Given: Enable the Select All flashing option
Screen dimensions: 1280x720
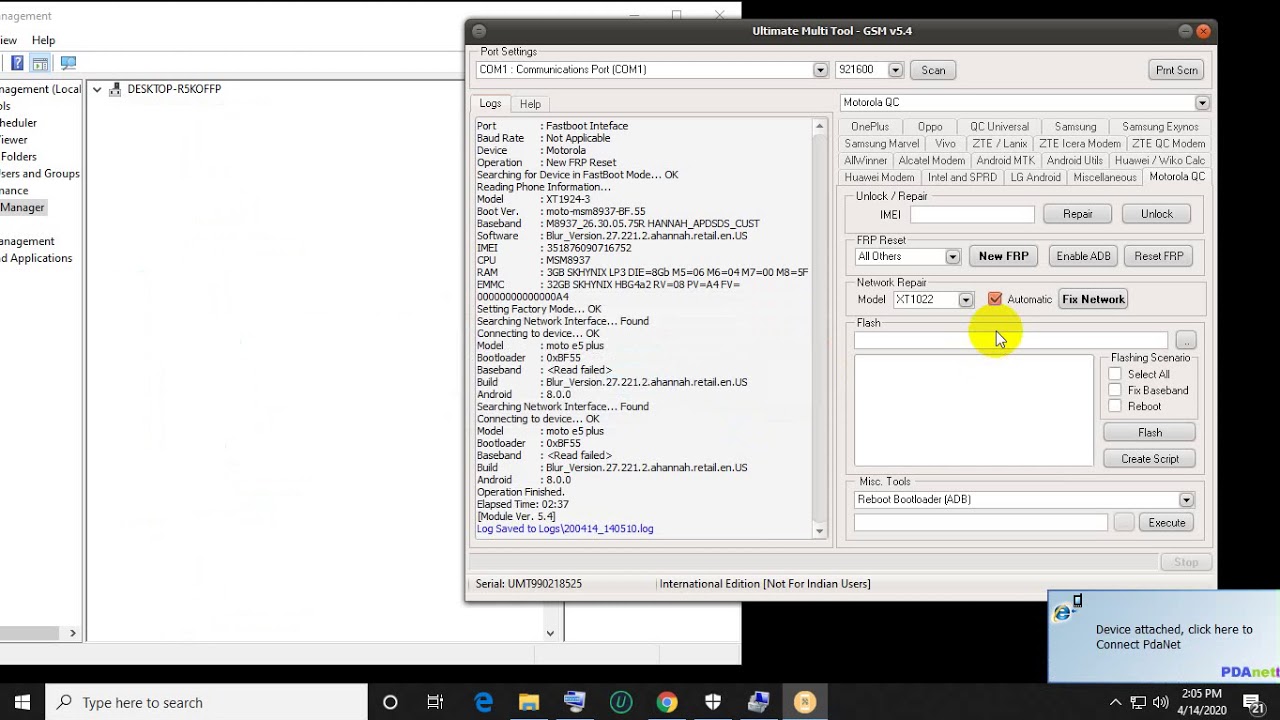Looking at the screenshot, I should point(1115,374).
